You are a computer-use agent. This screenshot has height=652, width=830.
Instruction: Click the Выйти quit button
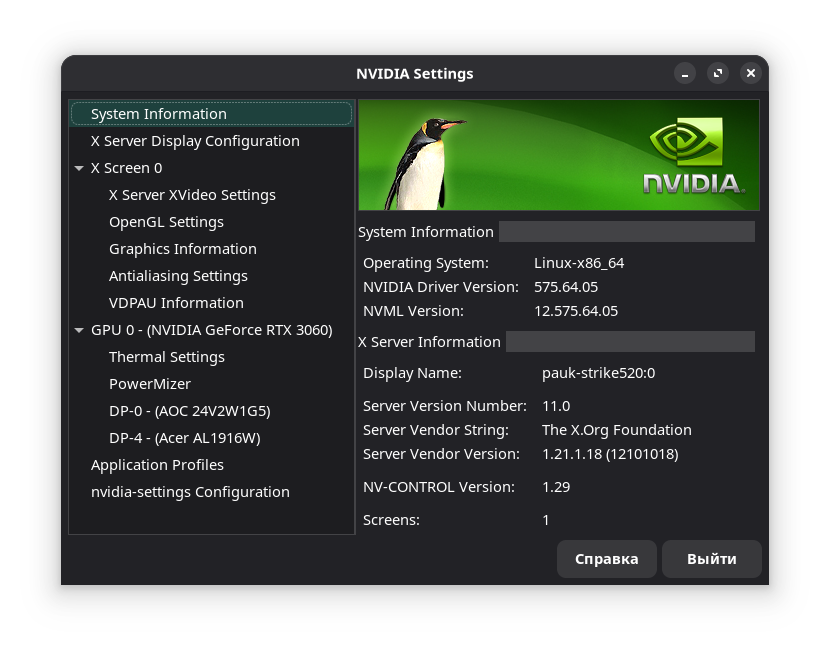711,559
